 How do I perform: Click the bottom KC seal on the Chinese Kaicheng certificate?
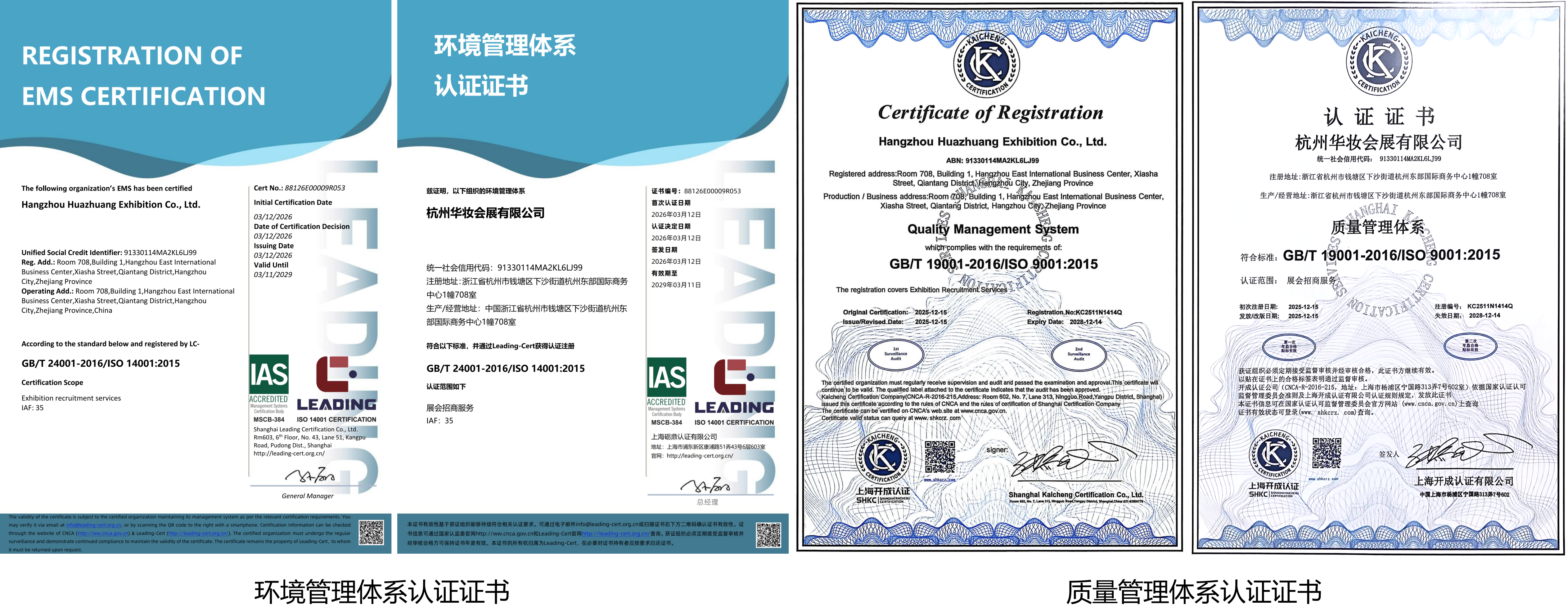1274,455
